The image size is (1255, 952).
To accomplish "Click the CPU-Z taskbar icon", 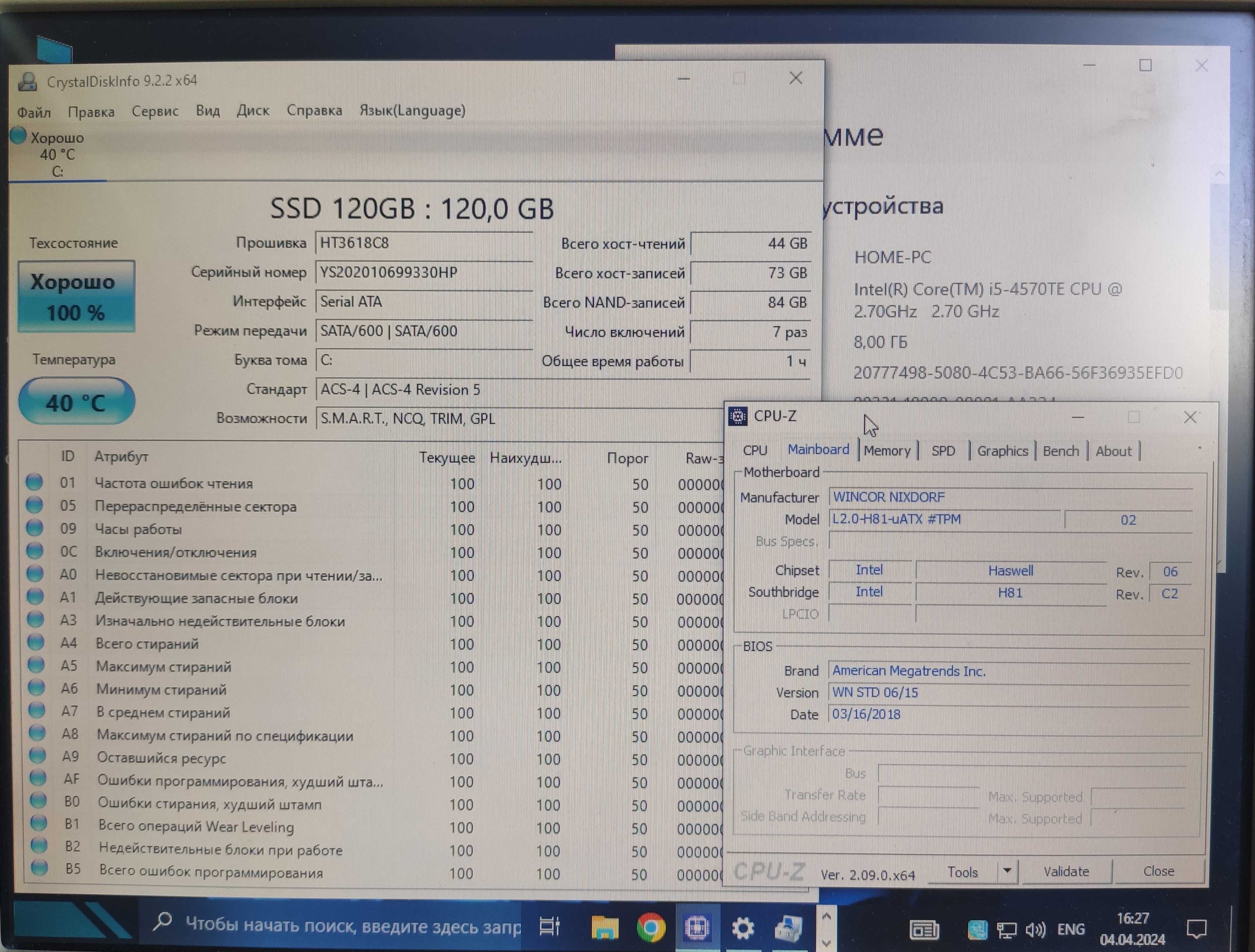I will point(697,928).
